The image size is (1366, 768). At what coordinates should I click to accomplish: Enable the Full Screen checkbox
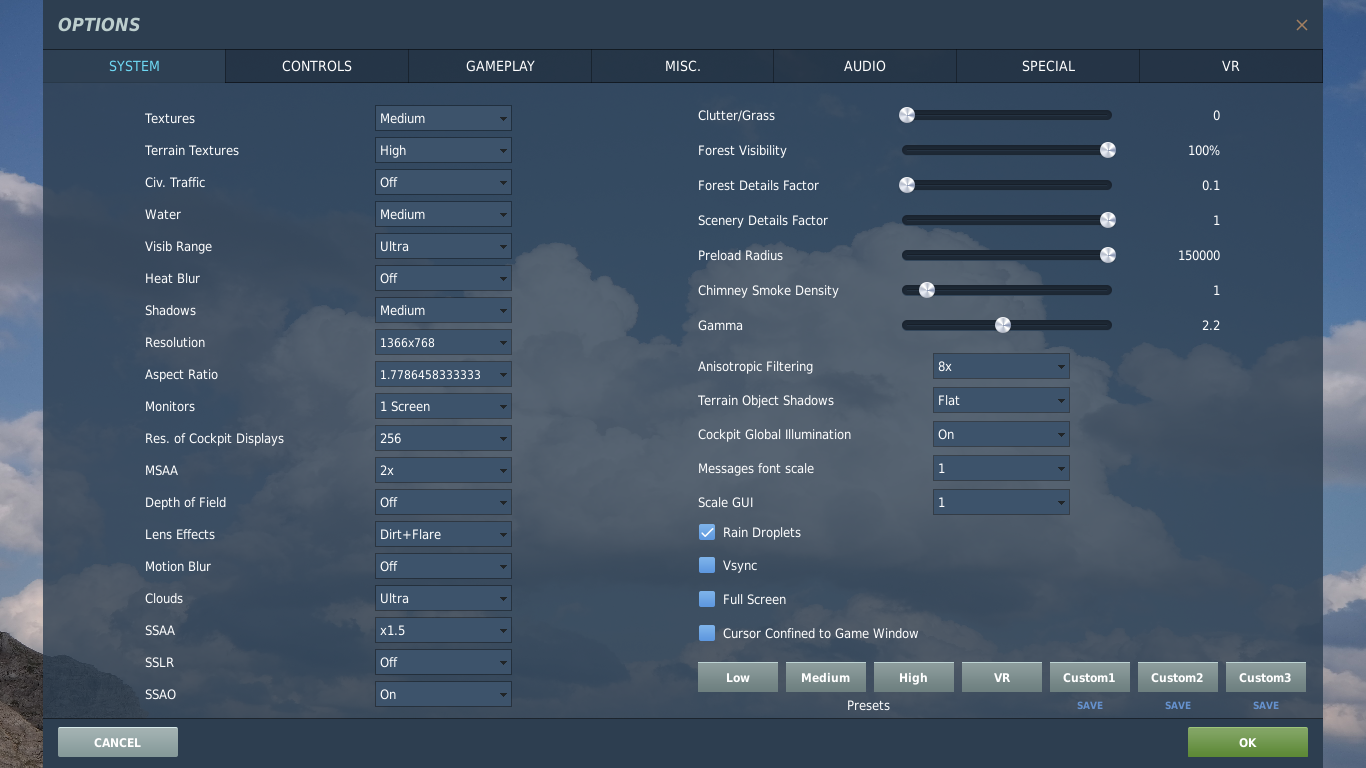point(707,599)
